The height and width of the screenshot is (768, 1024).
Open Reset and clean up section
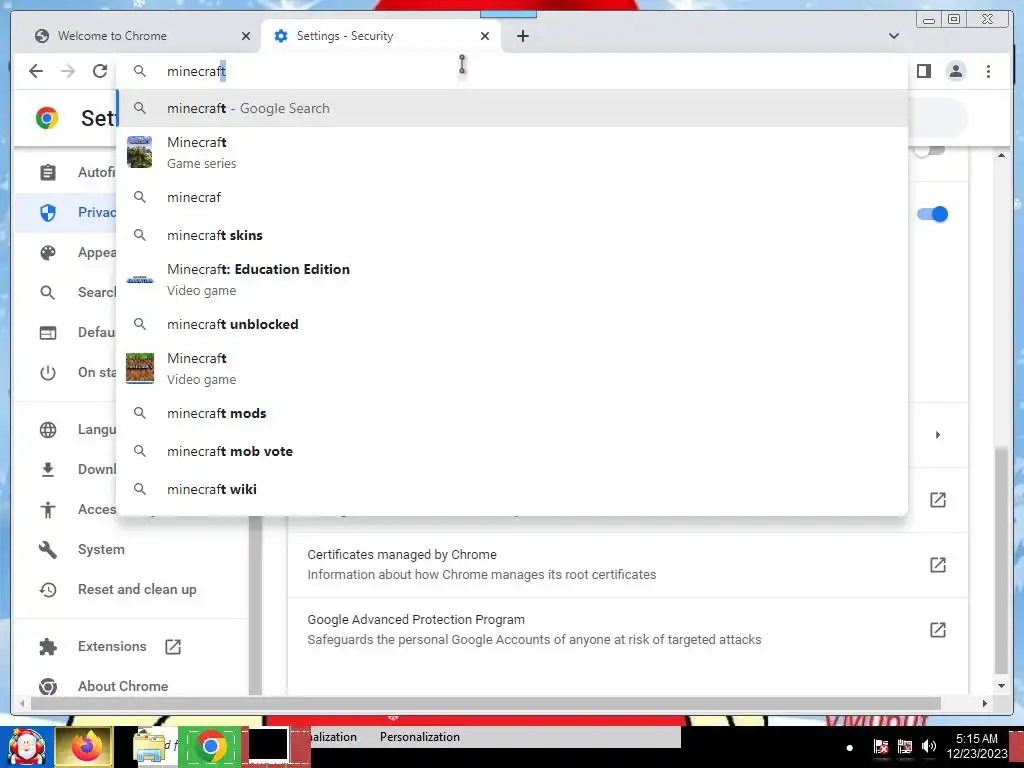(x=137, y=590)
